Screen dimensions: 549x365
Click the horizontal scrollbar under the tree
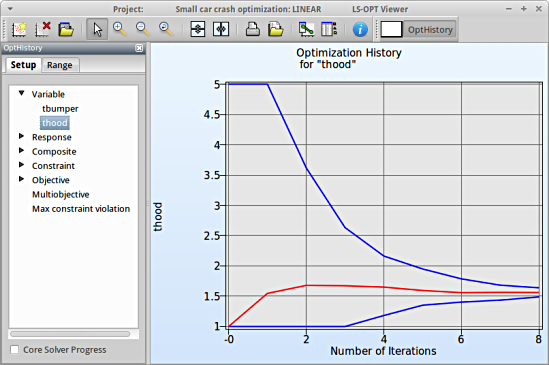[70, 334]
